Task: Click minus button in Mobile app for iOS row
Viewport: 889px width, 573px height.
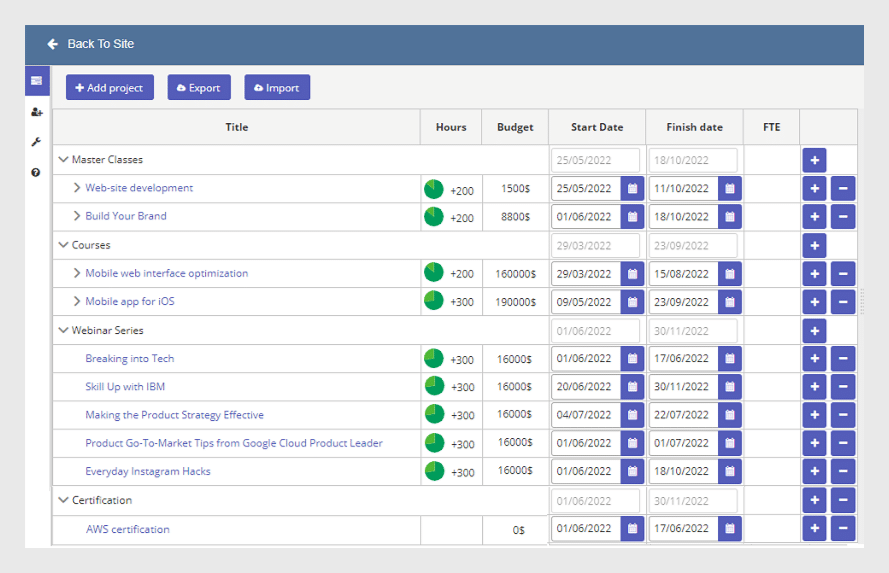Action: pyautogui.click(x=843, y=302)
